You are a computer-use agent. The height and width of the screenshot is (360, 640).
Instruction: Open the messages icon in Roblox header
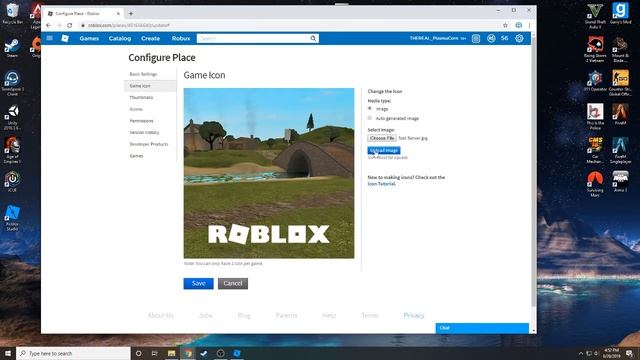[x=476, y=38]
